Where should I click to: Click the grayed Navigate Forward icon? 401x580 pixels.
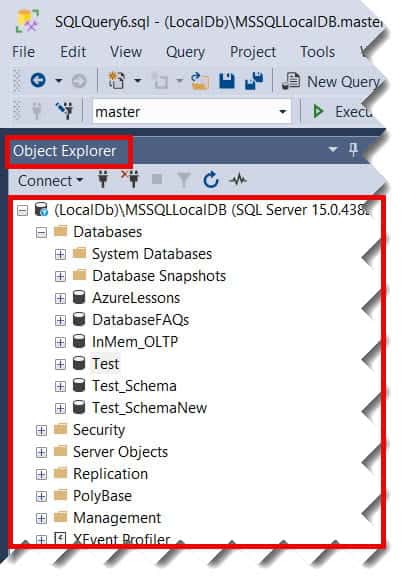pos(79,81)
